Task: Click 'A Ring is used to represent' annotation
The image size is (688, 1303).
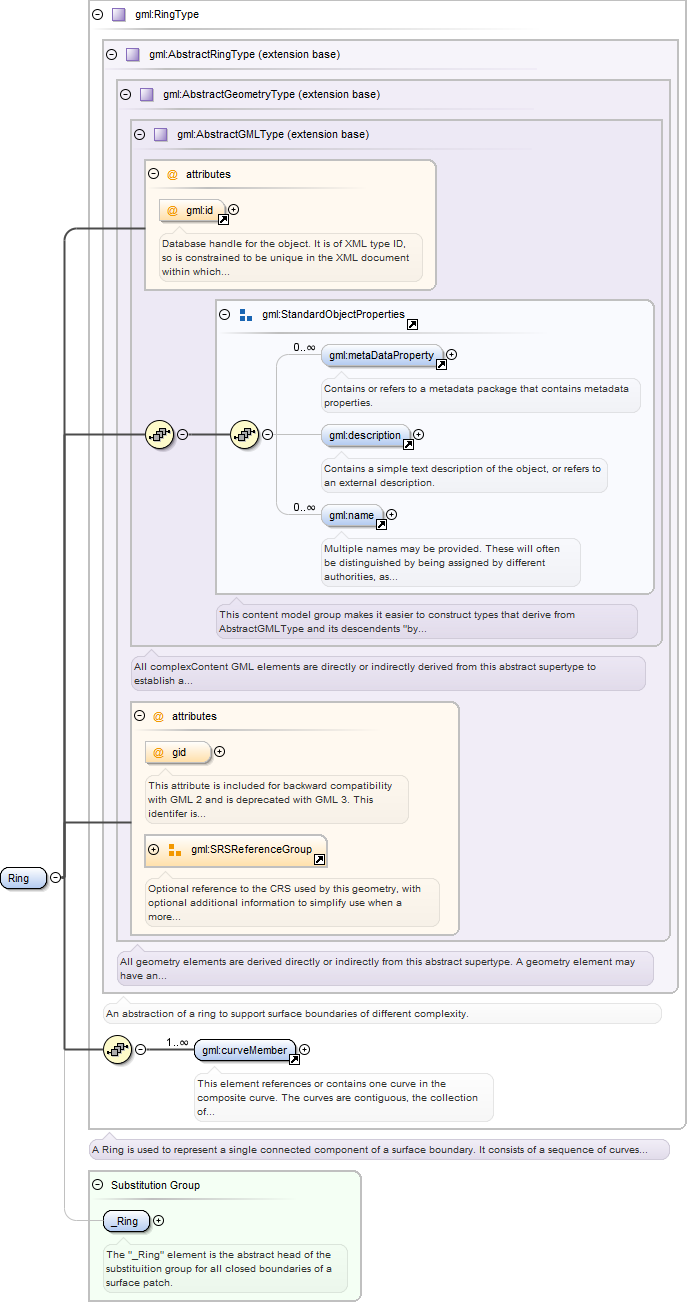Action: pyautogui.click(x=368, y=1150)
